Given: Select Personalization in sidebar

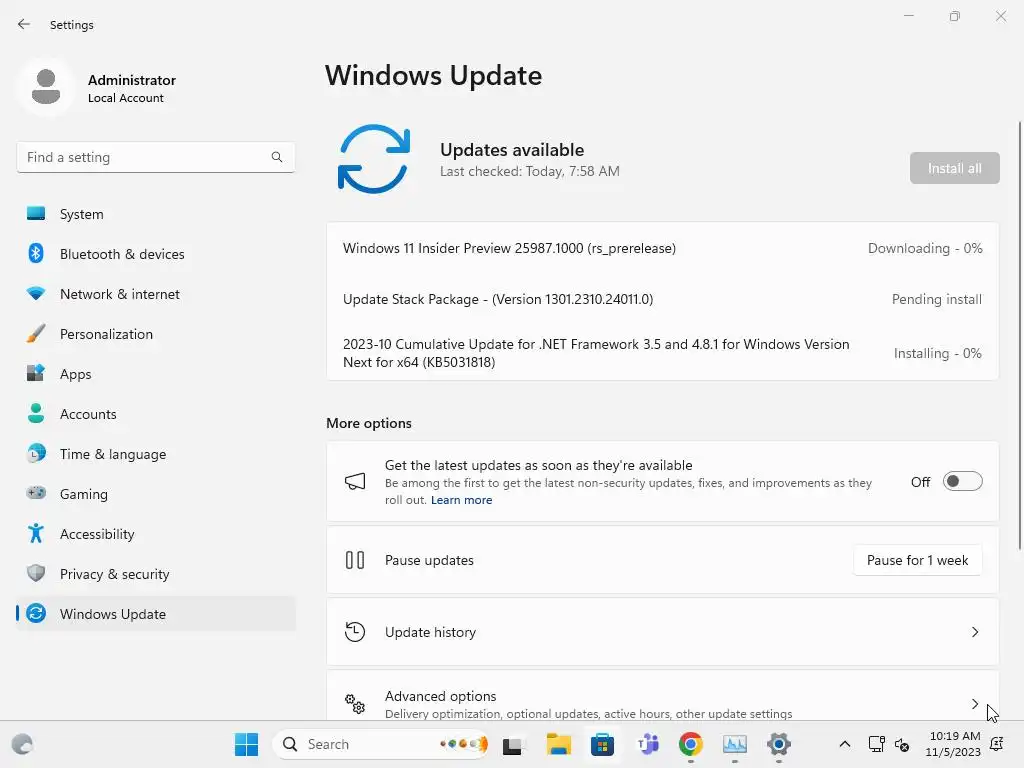Looking at the screenshot, I should click(155, 334).
